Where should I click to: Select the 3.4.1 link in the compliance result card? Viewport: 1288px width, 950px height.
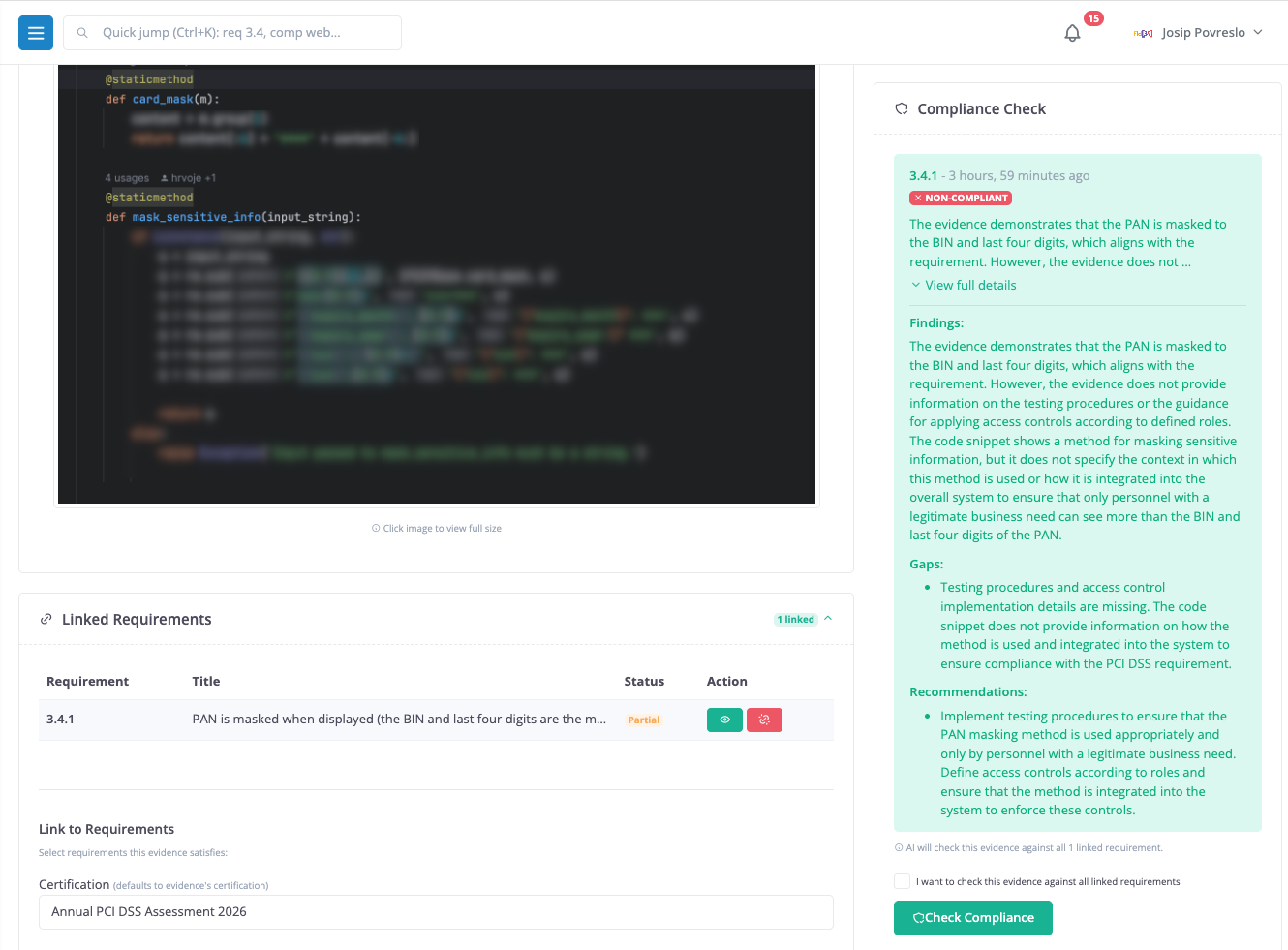pyautogui.click(x=922, y=175)
